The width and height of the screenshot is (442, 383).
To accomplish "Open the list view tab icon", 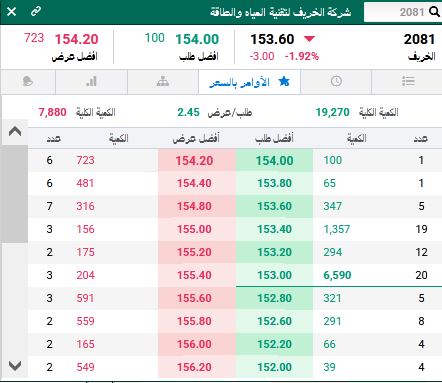I will click(408, 81).
